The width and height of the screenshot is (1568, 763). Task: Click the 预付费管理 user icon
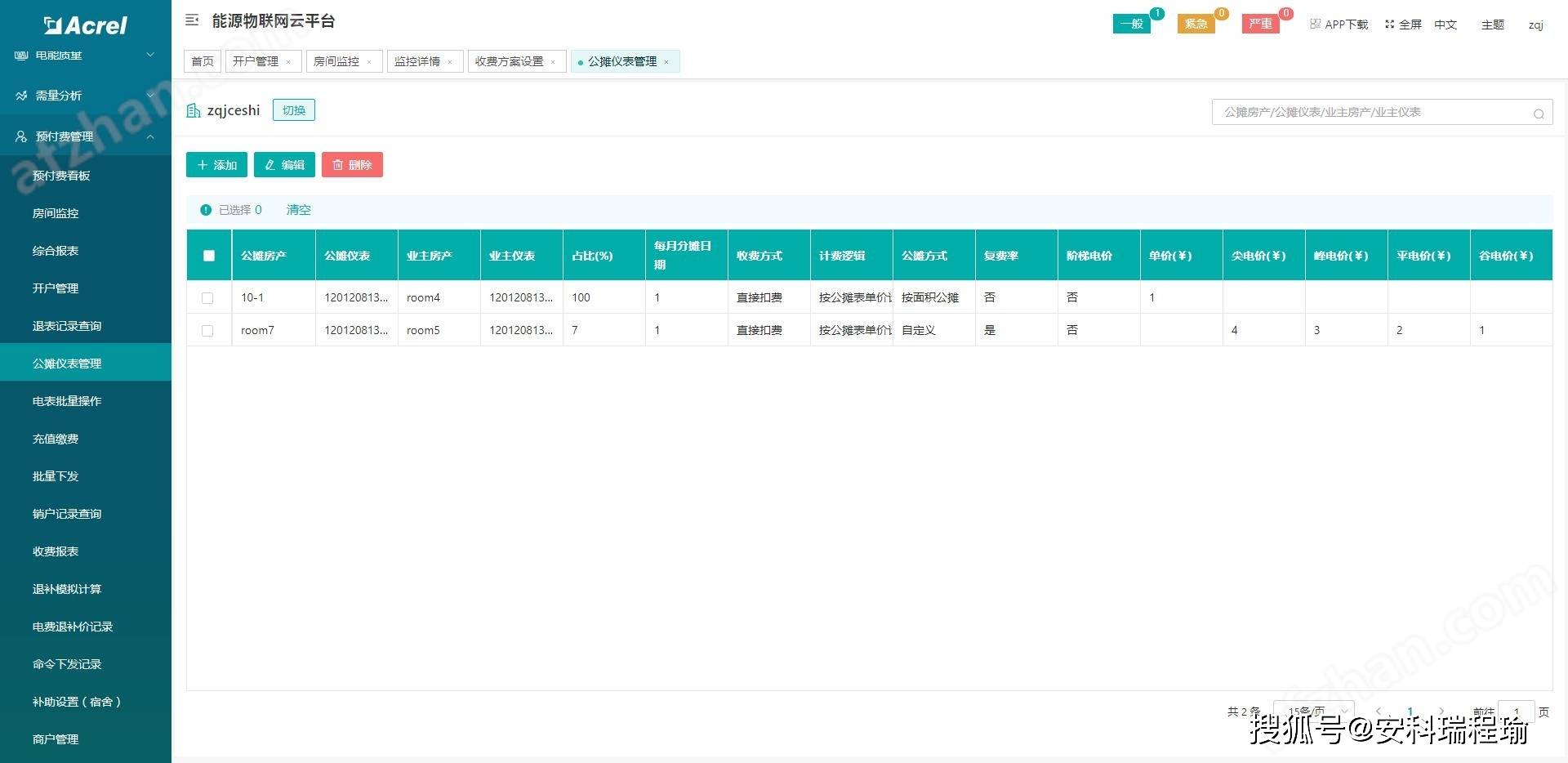[21, 136]
